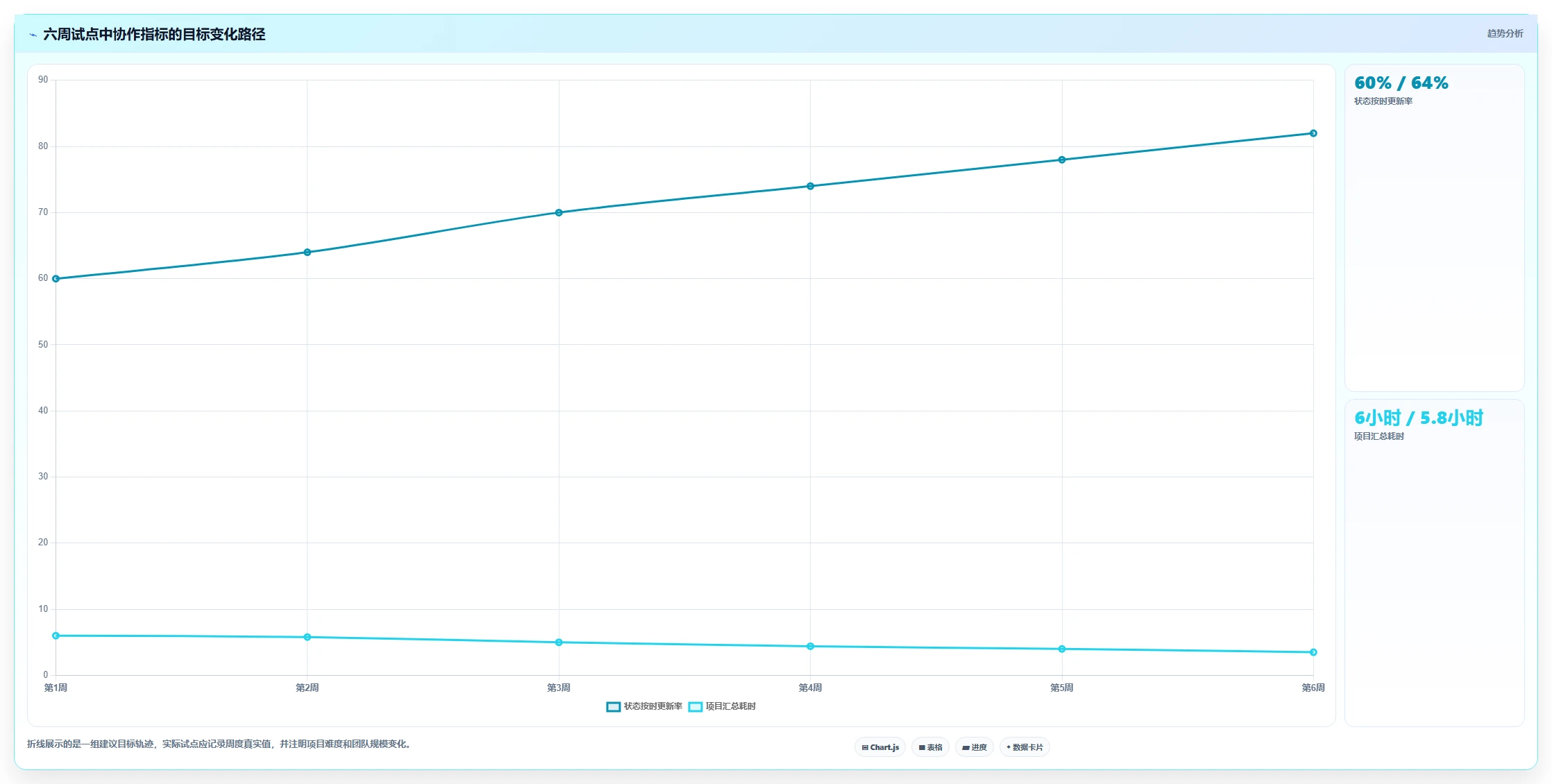
Task: Click the 趋势分析 label in header
Action: 1505,33
